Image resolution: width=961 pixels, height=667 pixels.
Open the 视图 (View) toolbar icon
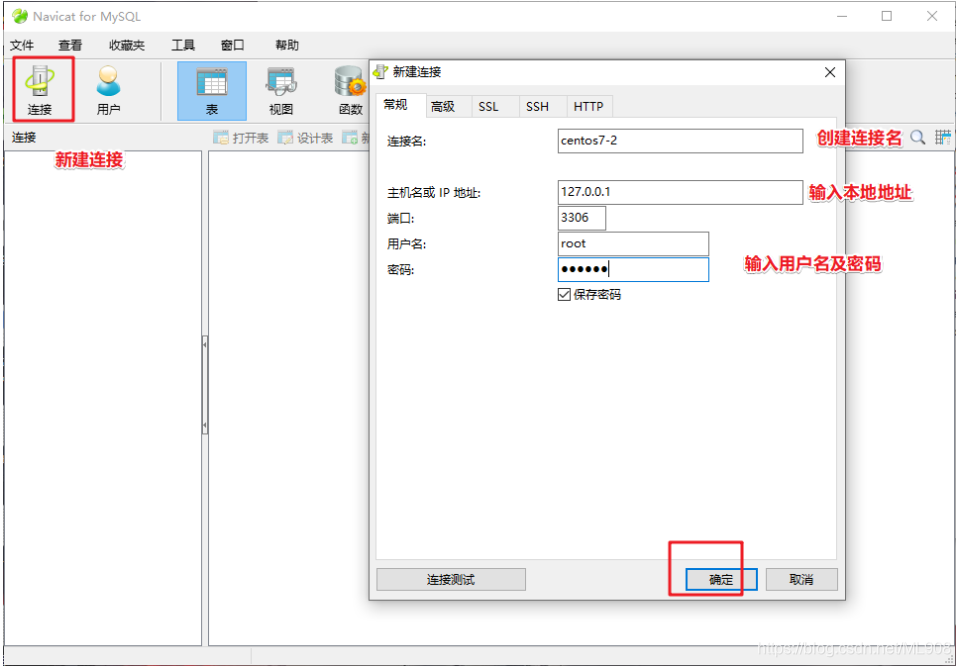tap(281, 90)
